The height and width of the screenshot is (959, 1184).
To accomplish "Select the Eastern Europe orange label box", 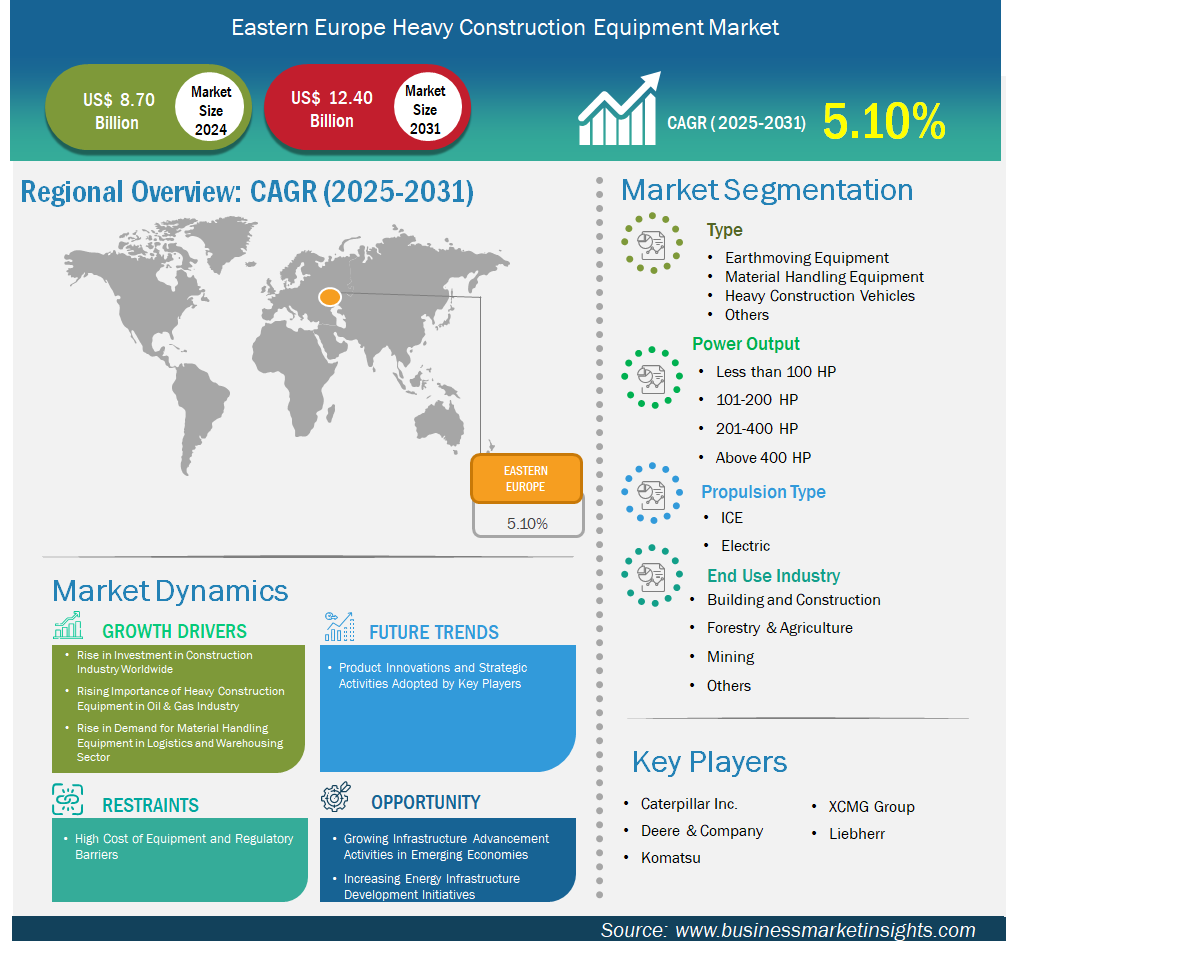I will click(526, 479).
